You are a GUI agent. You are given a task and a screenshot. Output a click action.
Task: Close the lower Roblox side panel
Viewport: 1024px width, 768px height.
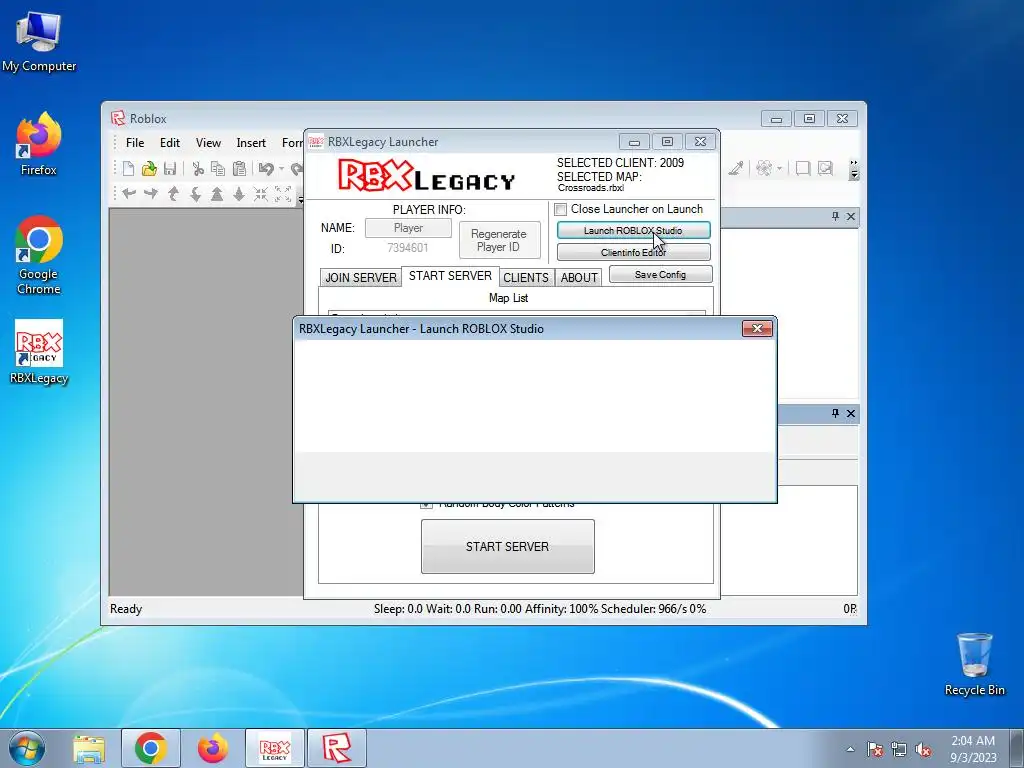[851, 413]
